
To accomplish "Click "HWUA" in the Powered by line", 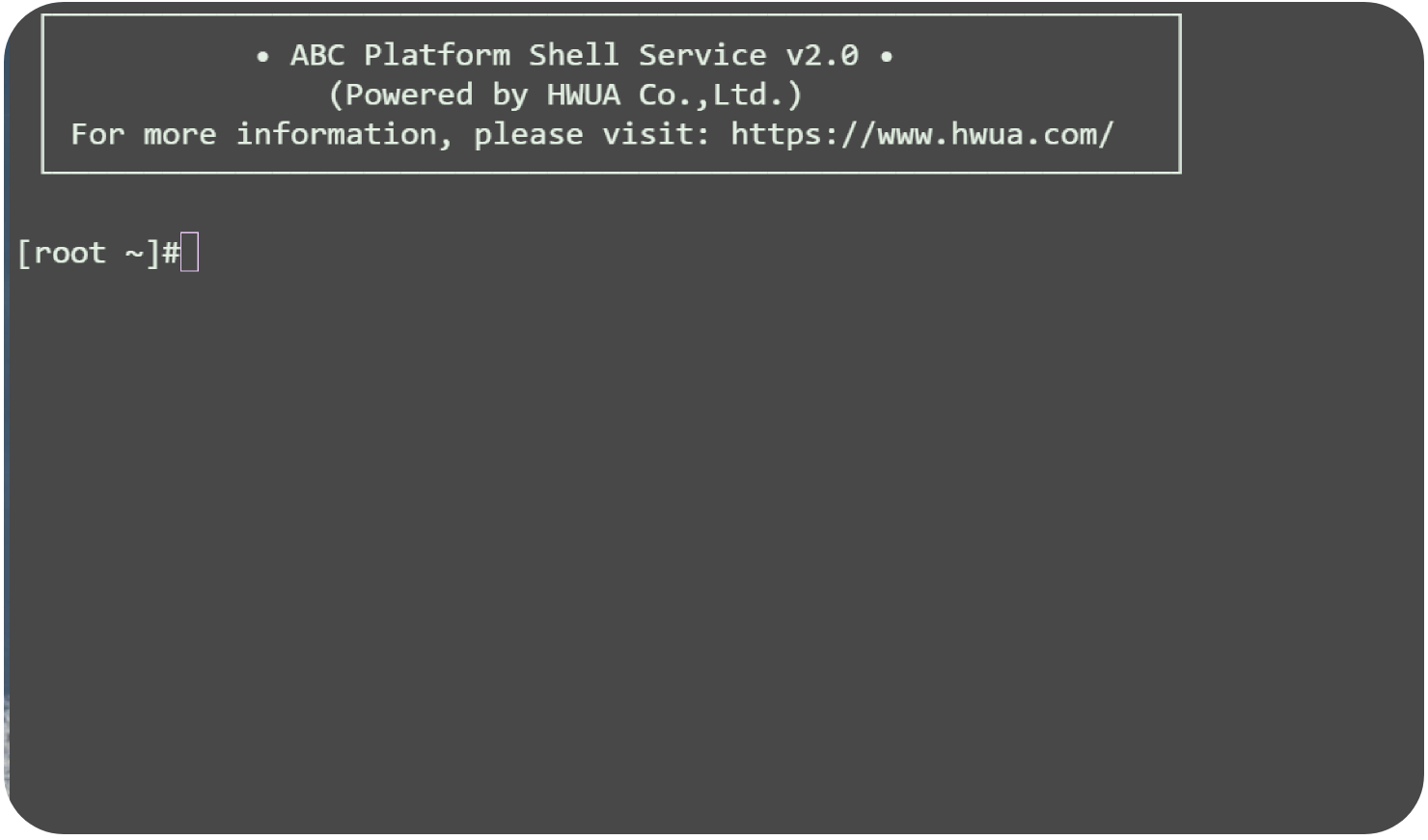I will point(584,95).
